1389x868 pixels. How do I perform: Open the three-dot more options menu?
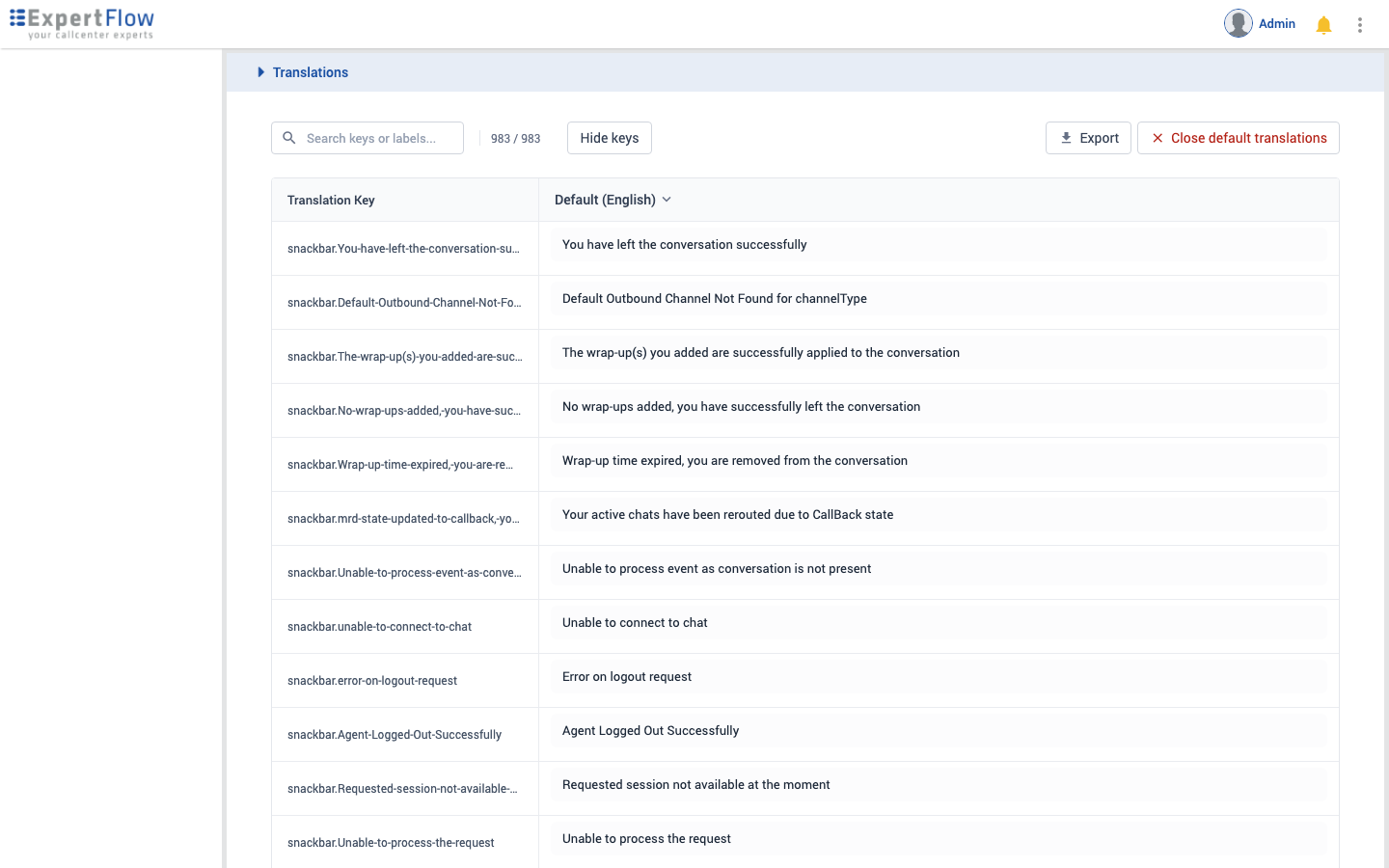[x=1360, y=25]
